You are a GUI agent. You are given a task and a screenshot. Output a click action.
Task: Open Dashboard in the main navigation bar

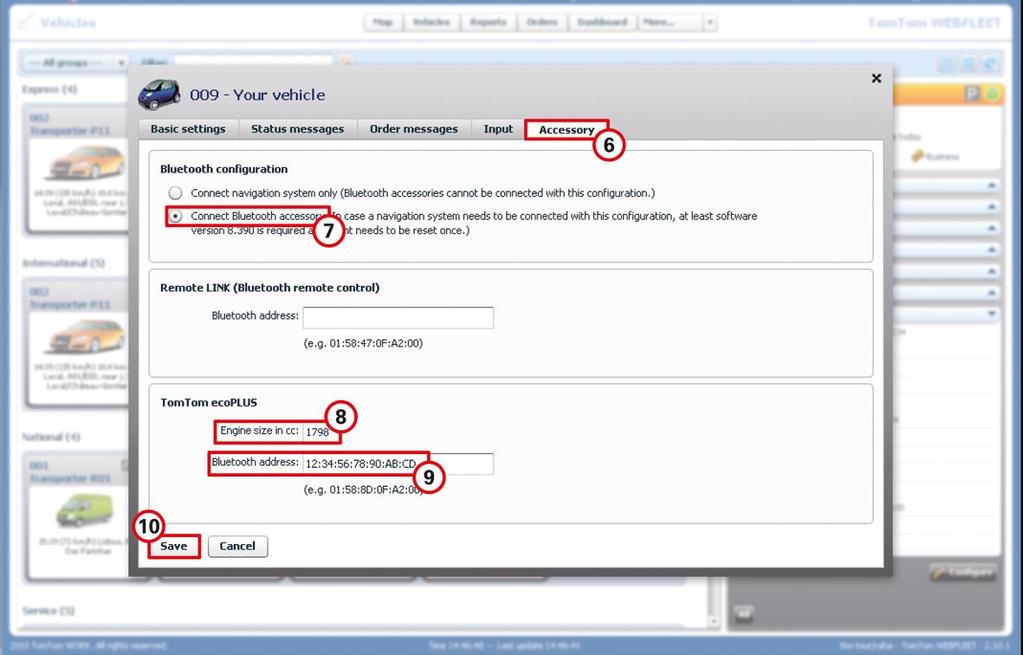602,22
